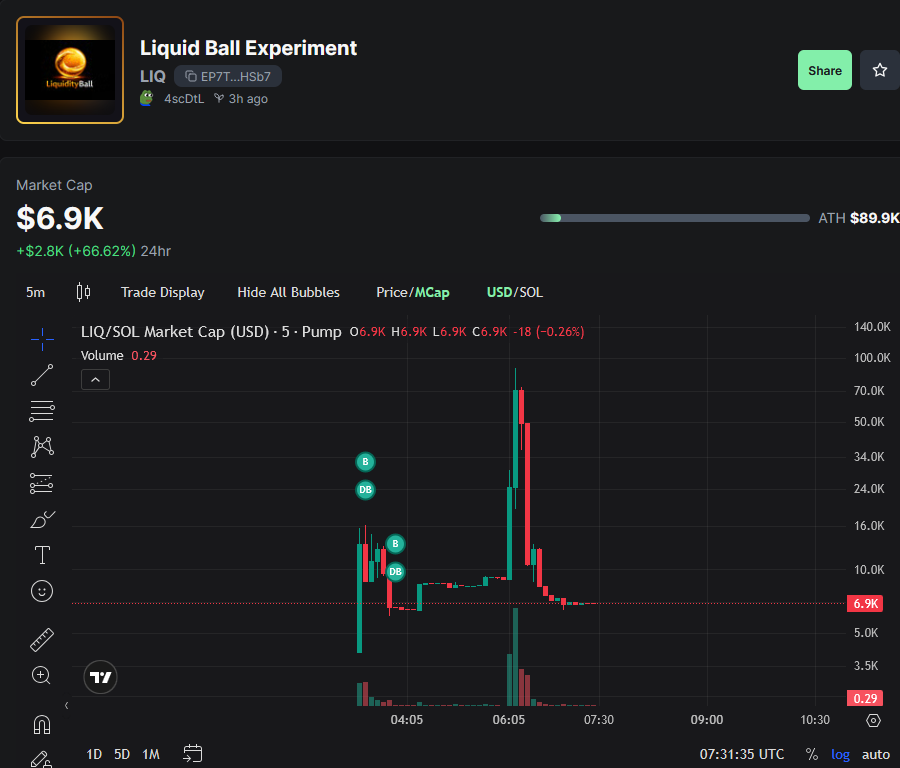Add token to favorites with star
The height and width of the screenshot is (768, 900).
click(879, 70)
